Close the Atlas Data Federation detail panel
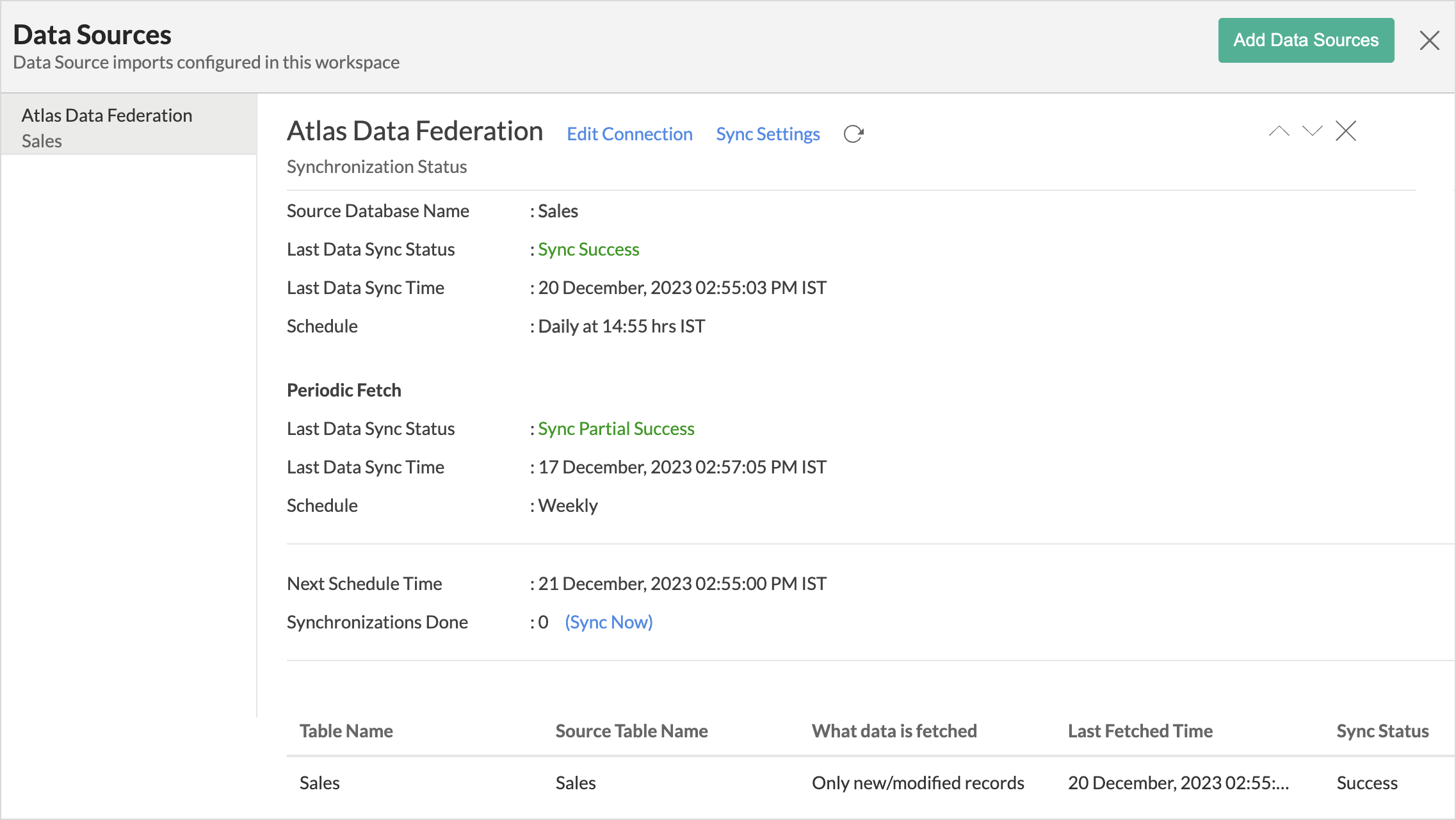 coord(1346,131)
